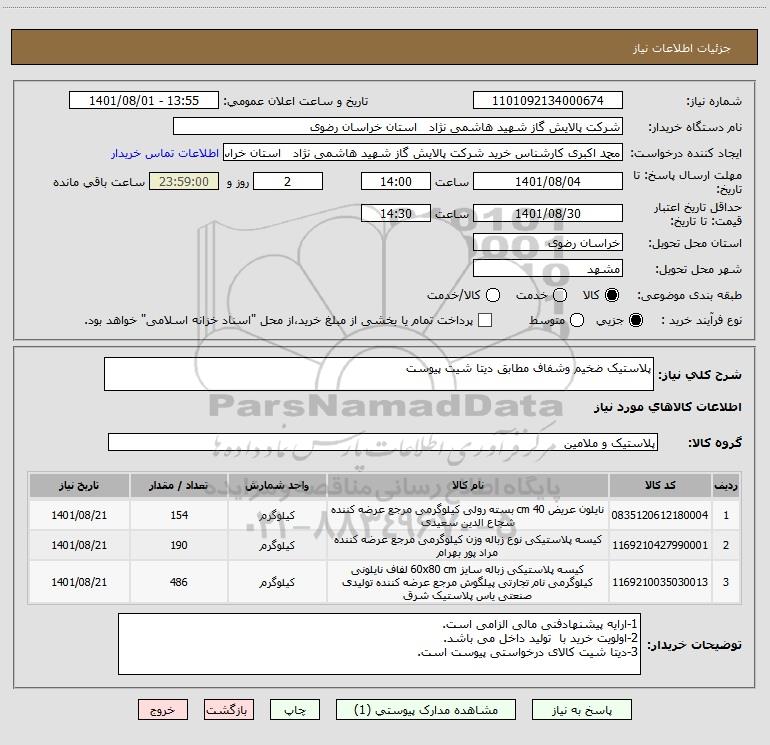This screenshot has height=745, width=770.
Task: Click the response deadline time 14:00
Action: [396, 181]
